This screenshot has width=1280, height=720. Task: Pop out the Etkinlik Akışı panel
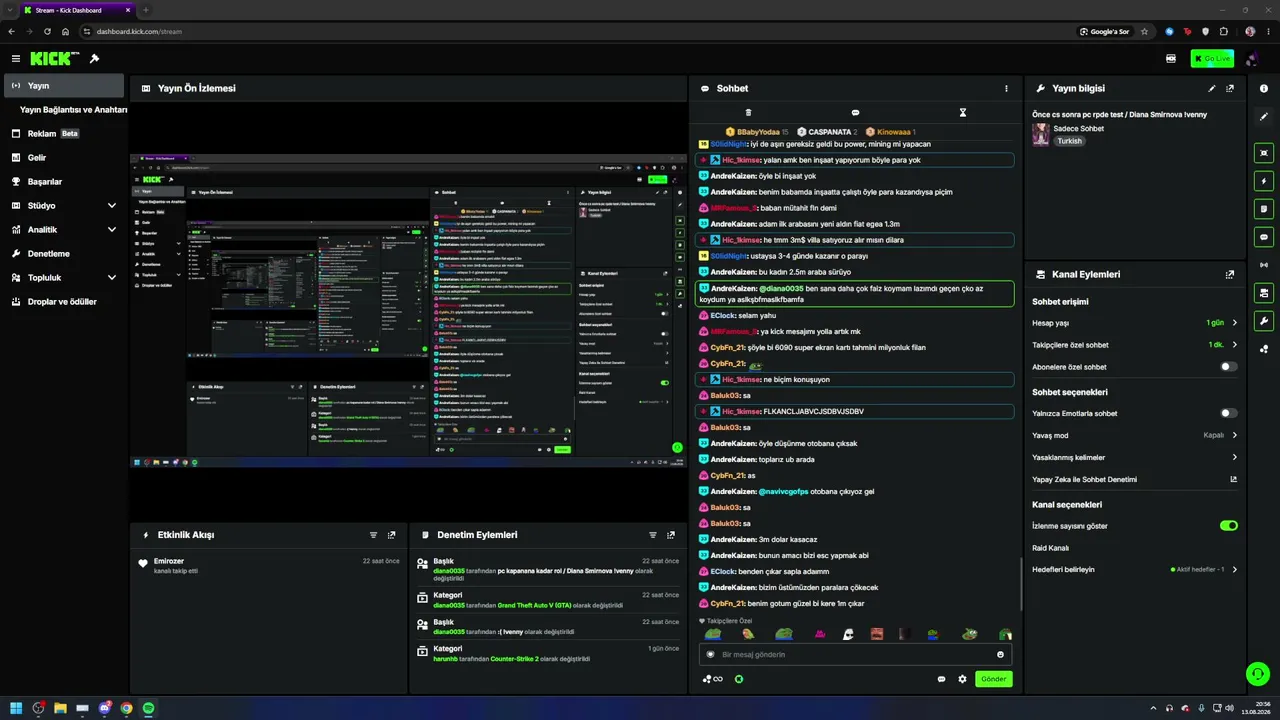[x=391, y=535]
